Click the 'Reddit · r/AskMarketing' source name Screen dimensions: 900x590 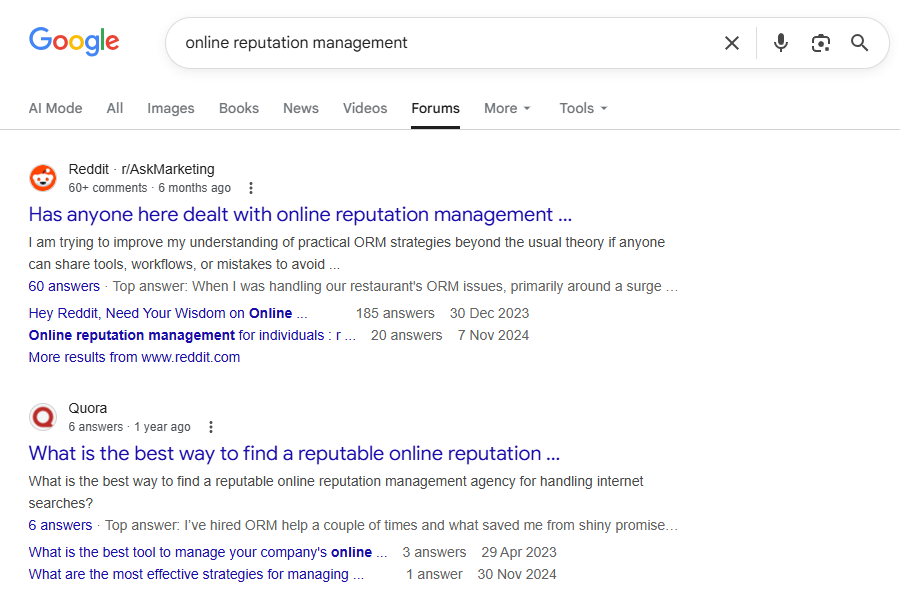click(141, 169)
